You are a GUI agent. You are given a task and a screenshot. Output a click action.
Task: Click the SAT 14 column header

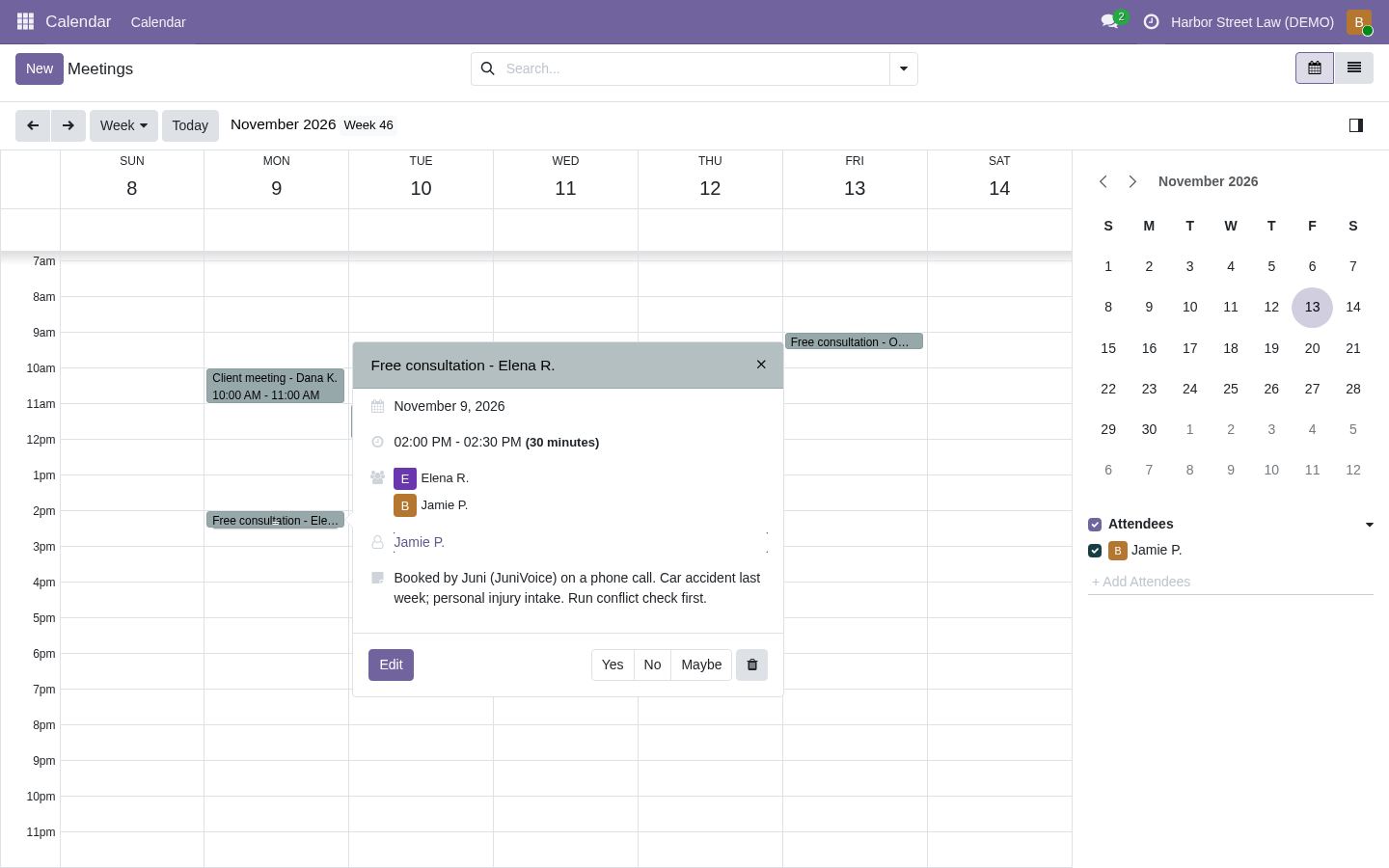pyautogui.click(x=999, y=178)
